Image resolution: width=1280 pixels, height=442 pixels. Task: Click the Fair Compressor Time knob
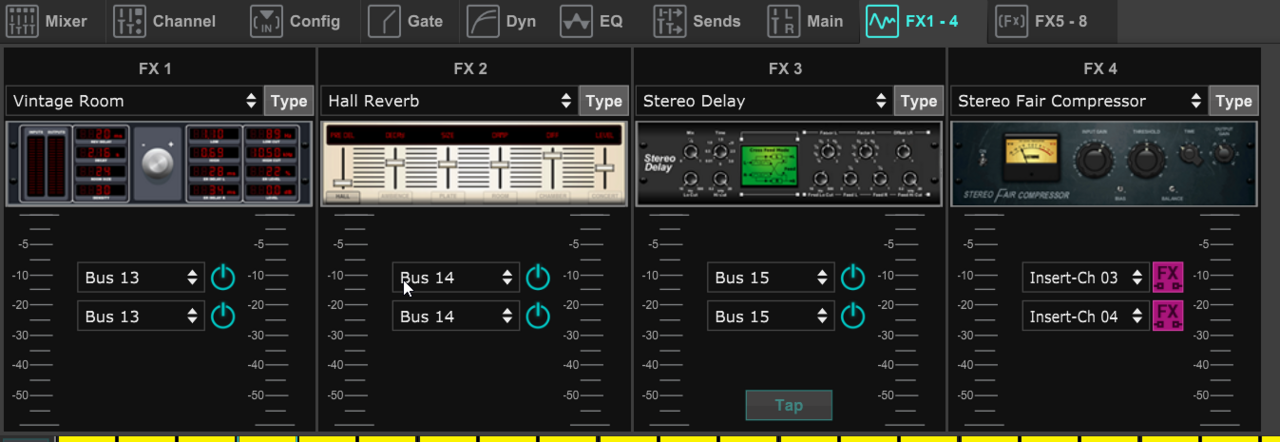click(1190, 154)
